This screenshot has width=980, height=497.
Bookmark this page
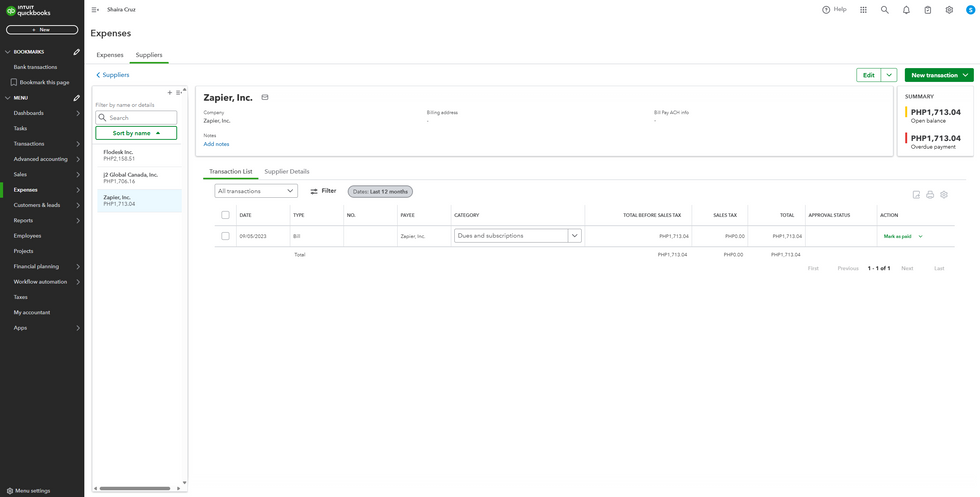(41, 83)
